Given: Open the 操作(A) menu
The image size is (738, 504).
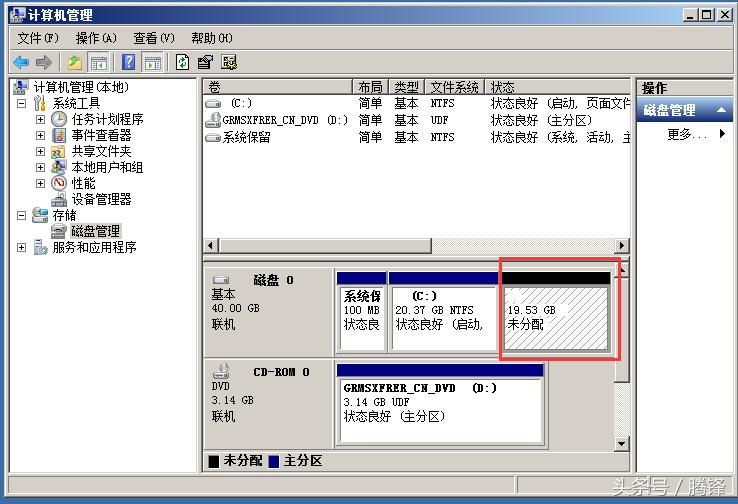Looking at the screenshot, I should click(96, 38).
